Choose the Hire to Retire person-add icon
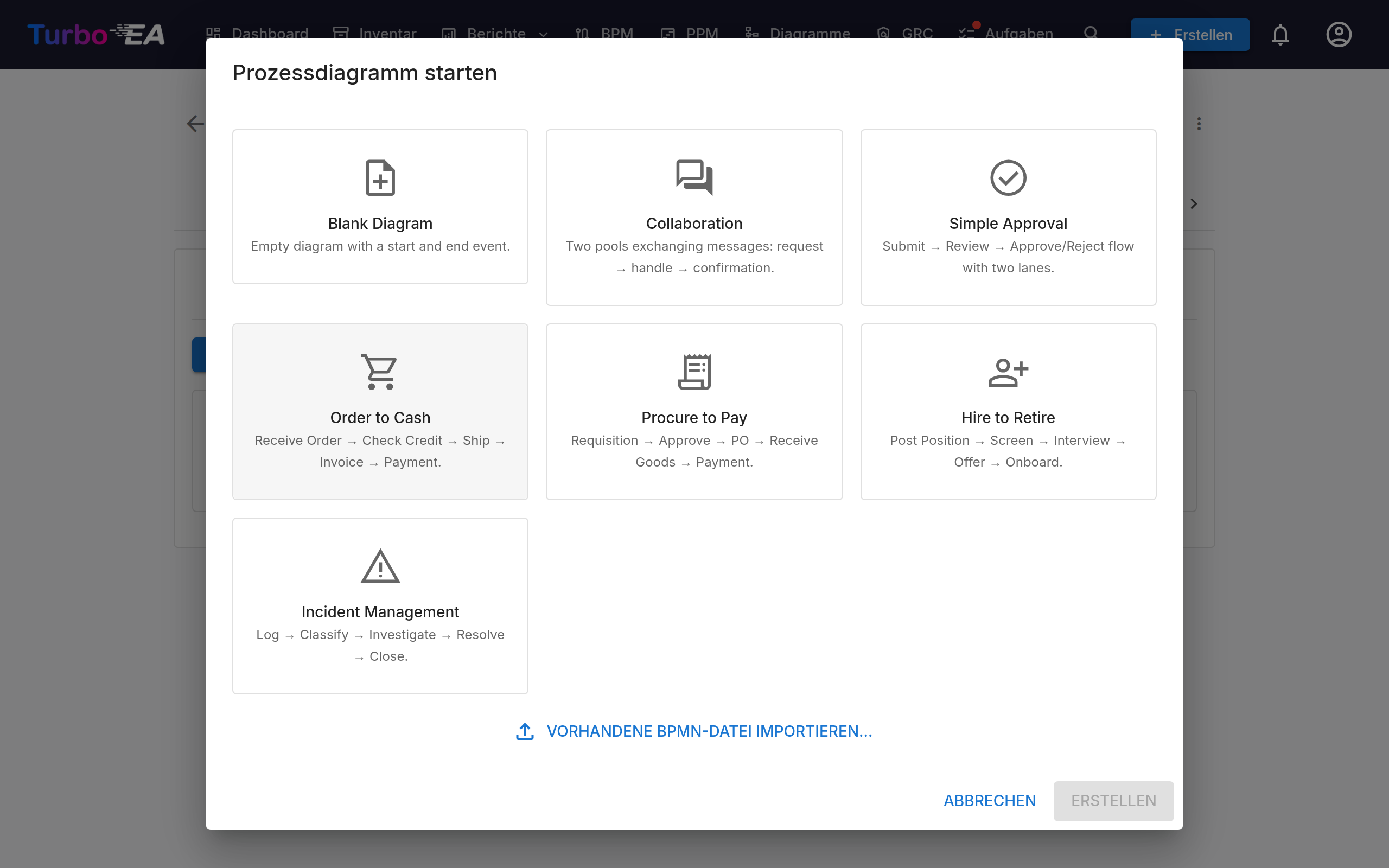The width and height of the screenshot is (1389, 868). [x=1008, y=373]
